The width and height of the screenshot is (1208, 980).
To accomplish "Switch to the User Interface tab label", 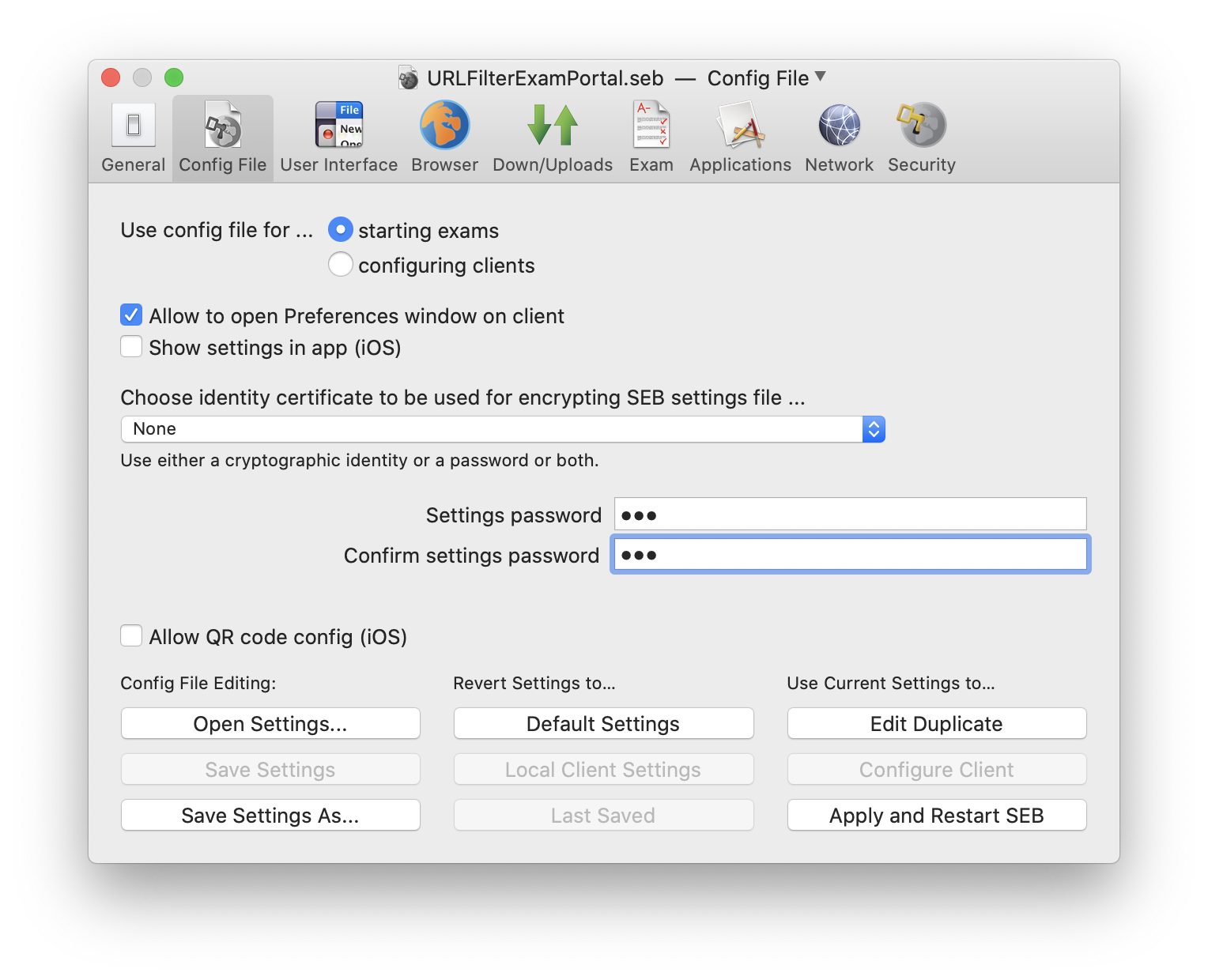I will 339,164.
